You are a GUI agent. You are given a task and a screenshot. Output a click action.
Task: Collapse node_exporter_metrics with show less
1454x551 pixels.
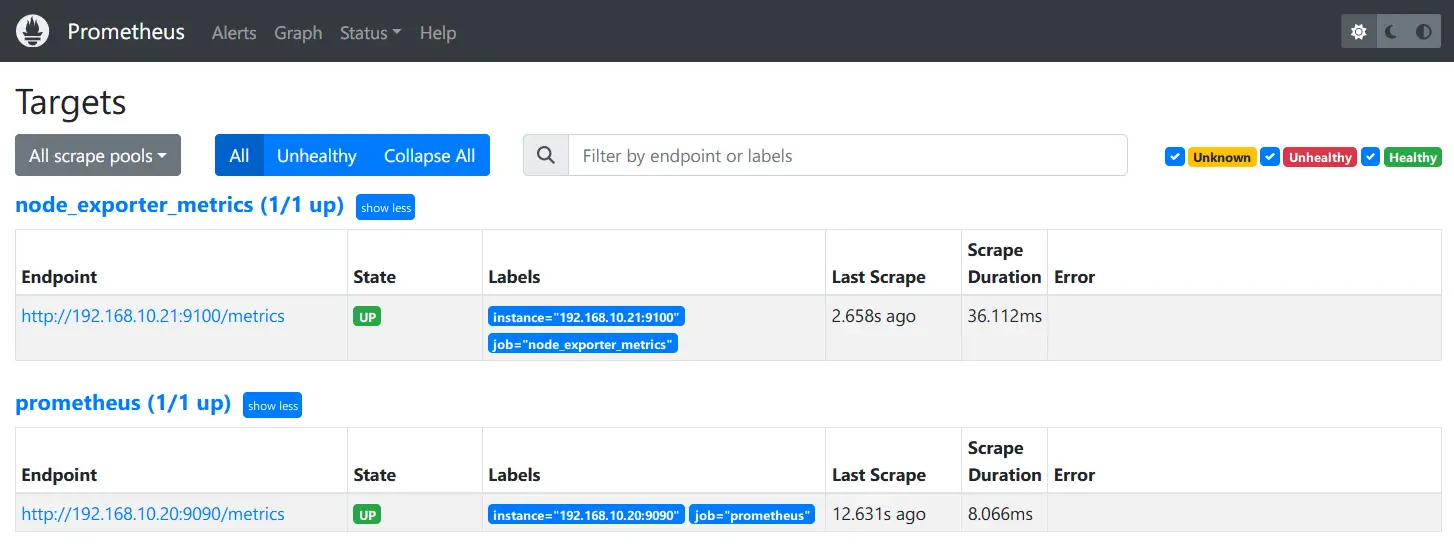point(385,207)
